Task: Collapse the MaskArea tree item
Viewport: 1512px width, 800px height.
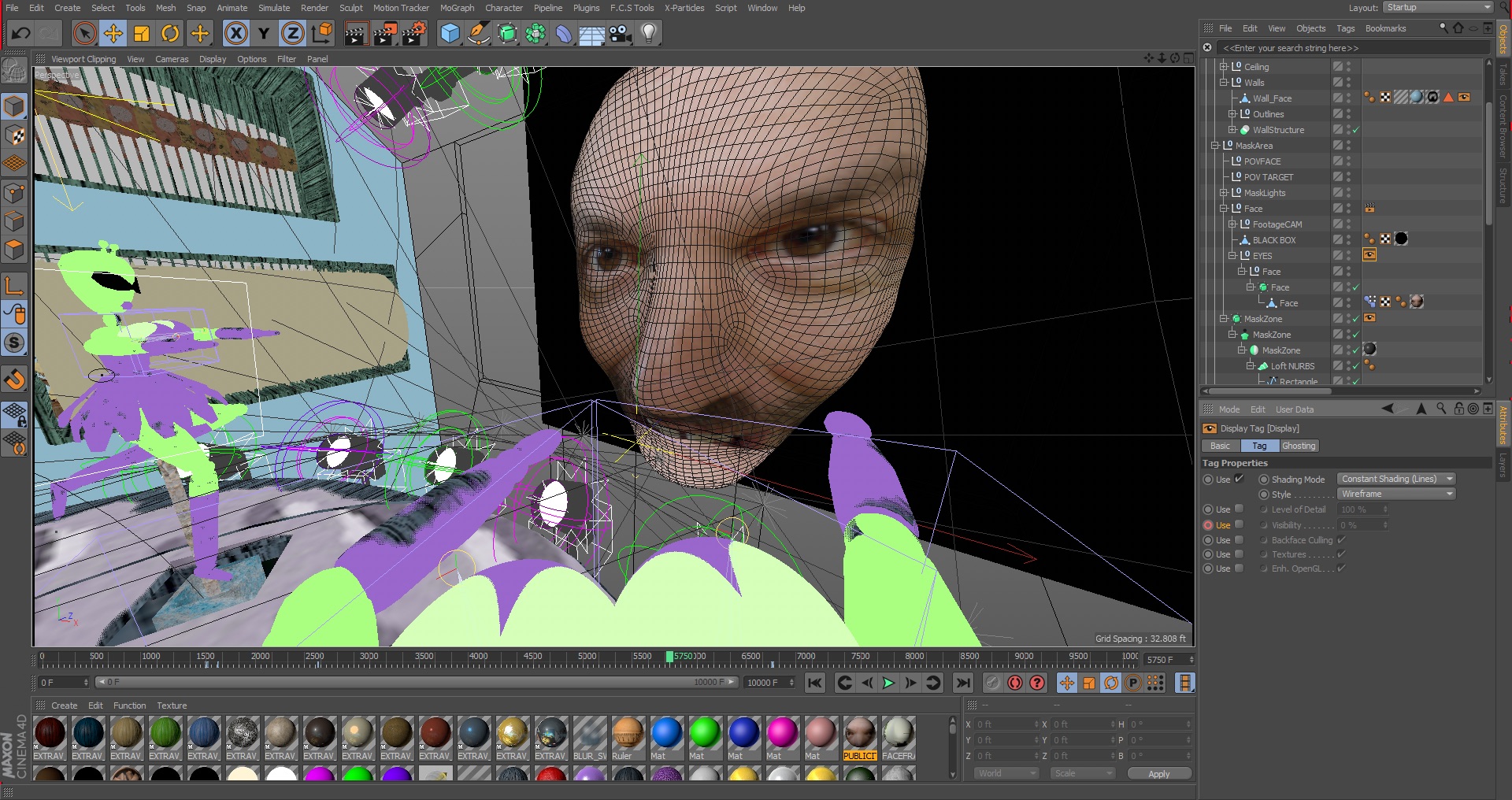Action: [x=1215, y=146]
